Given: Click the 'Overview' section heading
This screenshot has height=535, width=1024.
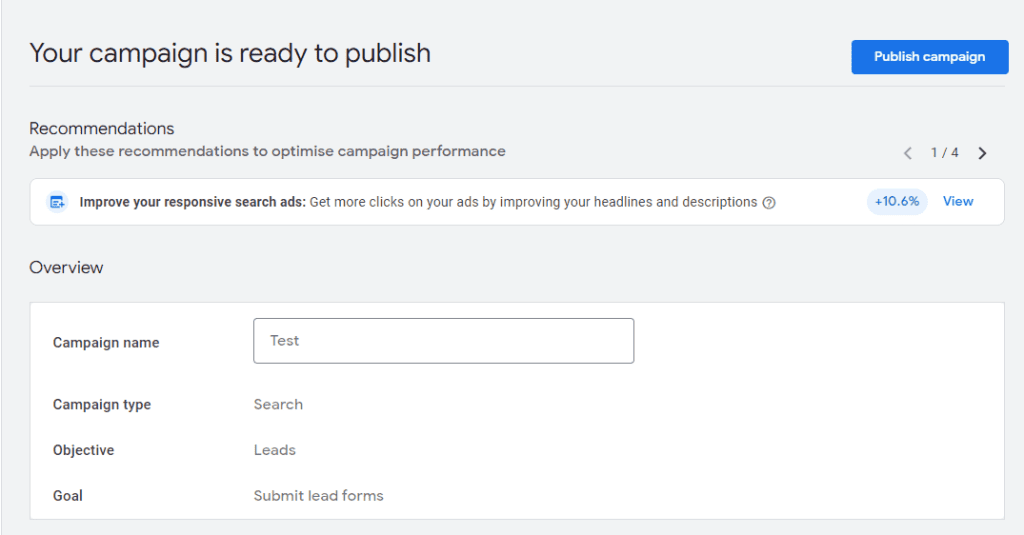Looking at the screenshot, I should [x=66, y=268].
